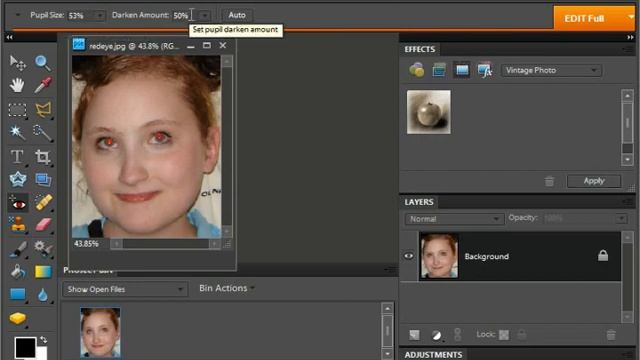Screen dimensions: 640x360
Task: Select the Eraser tool
Action: click(x=43, y=224)
